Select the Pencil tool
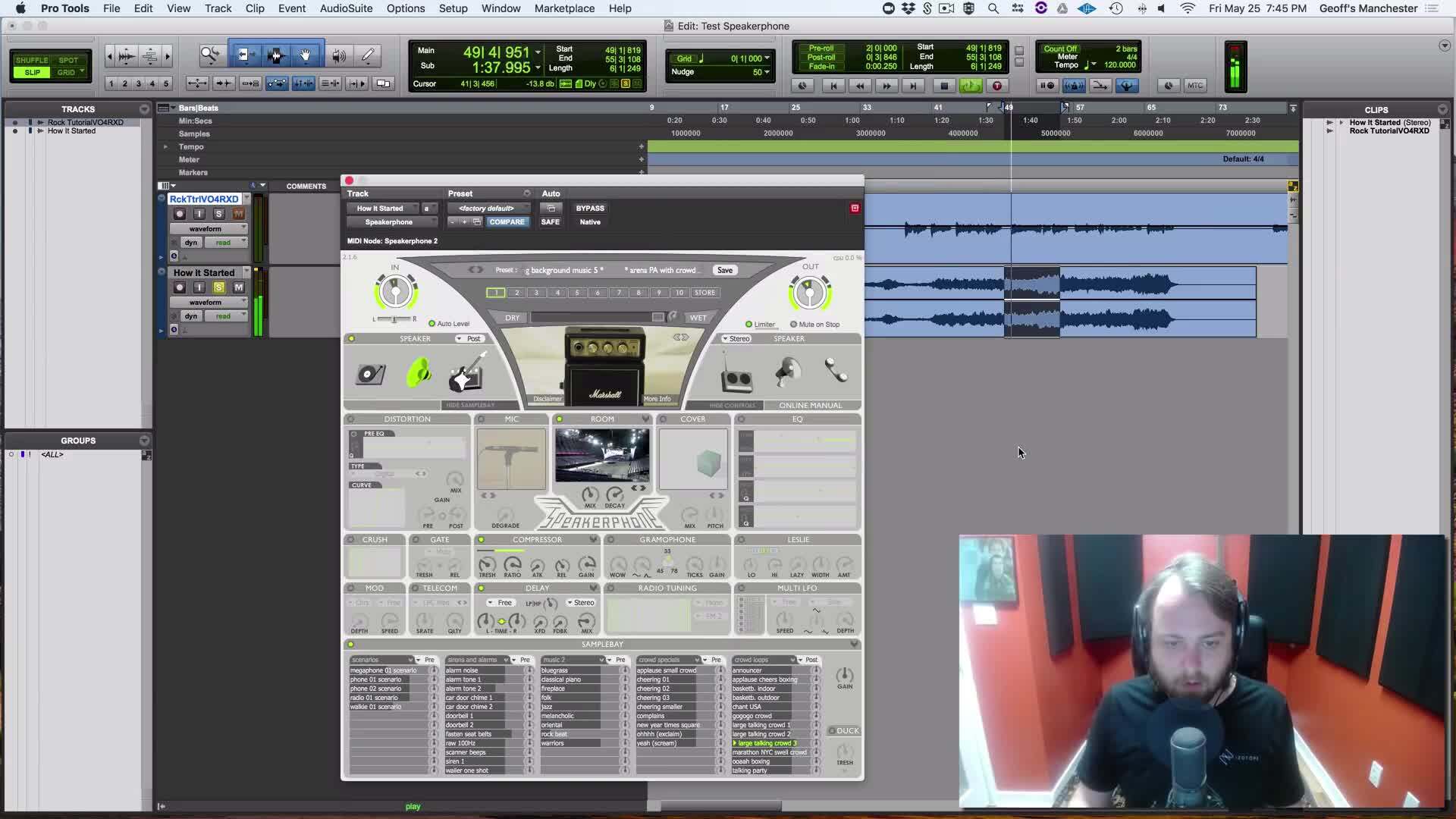Screen dimensions: 1456x819 point(368,55)
